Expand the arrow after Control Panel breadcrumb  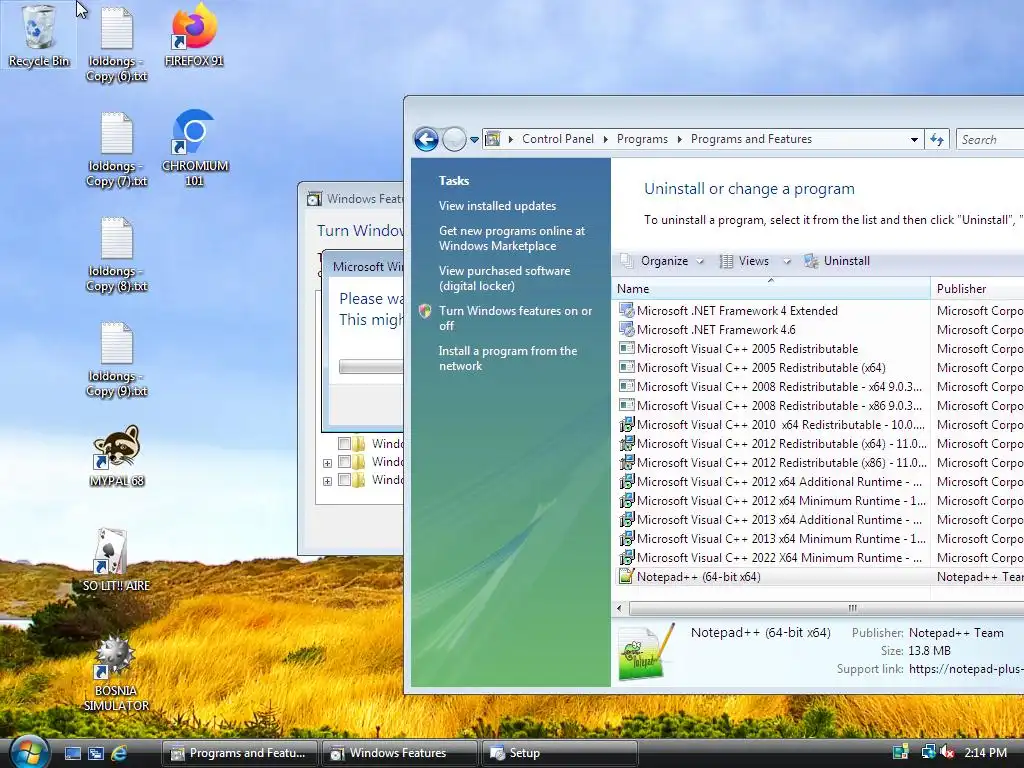[x=605, y=139]
